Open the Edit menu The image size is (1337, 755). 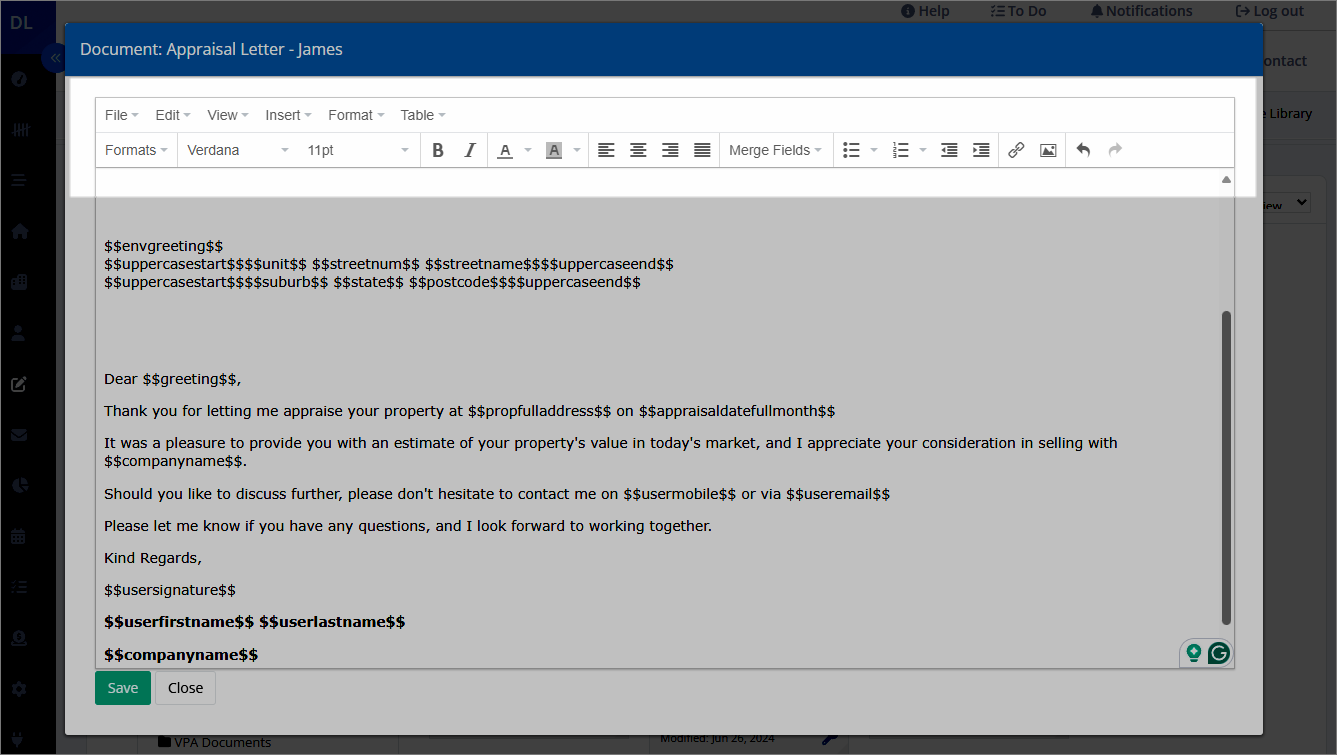click(173, 115)
